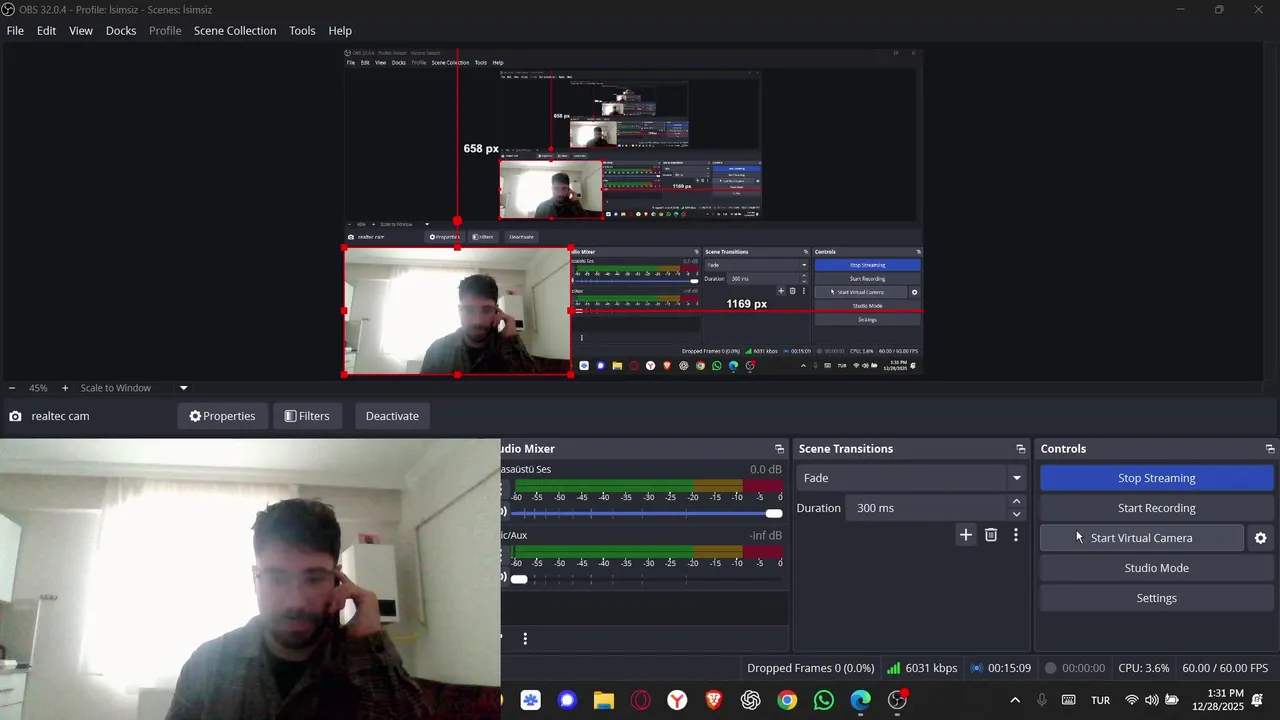The height and width of the screenshot is (720, 1280).
Task: Increase transition duration with up arrow
Action: pos(1016,502)
